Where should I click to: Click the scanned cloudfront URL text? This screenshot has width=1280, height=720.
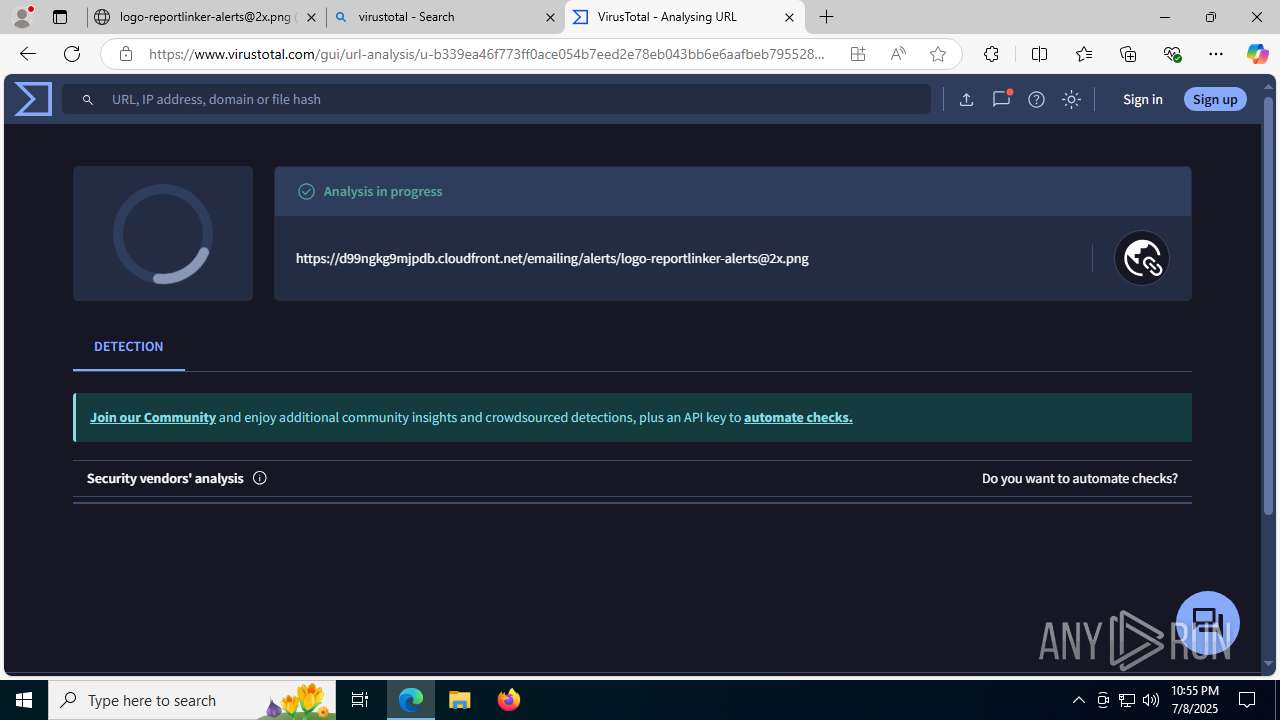(x=552, y=258)
